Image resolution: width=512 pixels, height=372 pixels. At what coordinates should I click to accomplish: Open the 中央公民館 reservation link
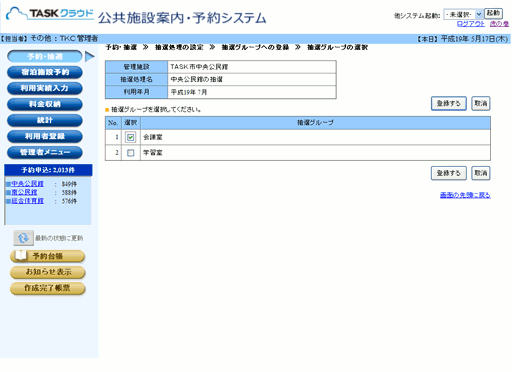(x=27, y=184)
